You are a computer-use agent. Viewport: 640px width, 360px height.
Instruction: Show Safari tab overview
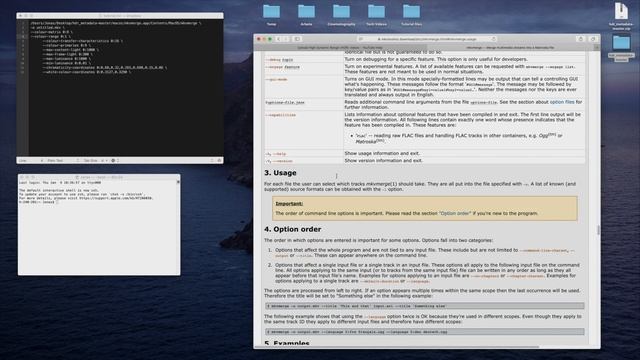pyautogui.click(x=593, y=39)
